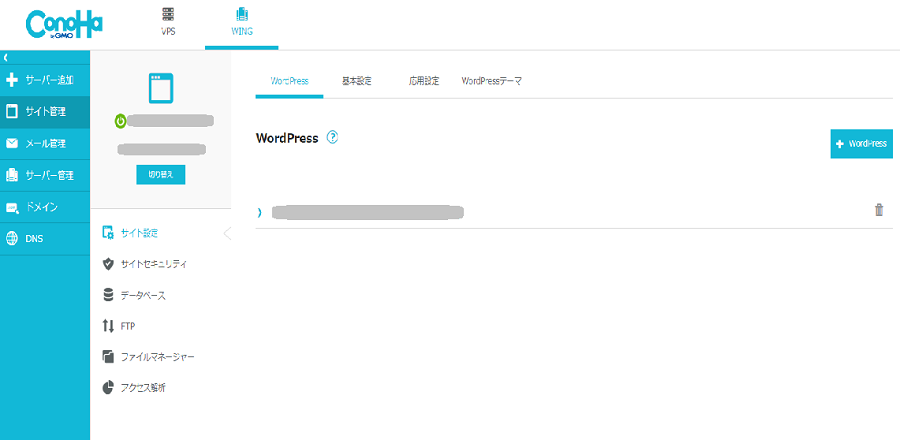
Task: Open サイト管理 menu item
Action: [x=45, y=112]
